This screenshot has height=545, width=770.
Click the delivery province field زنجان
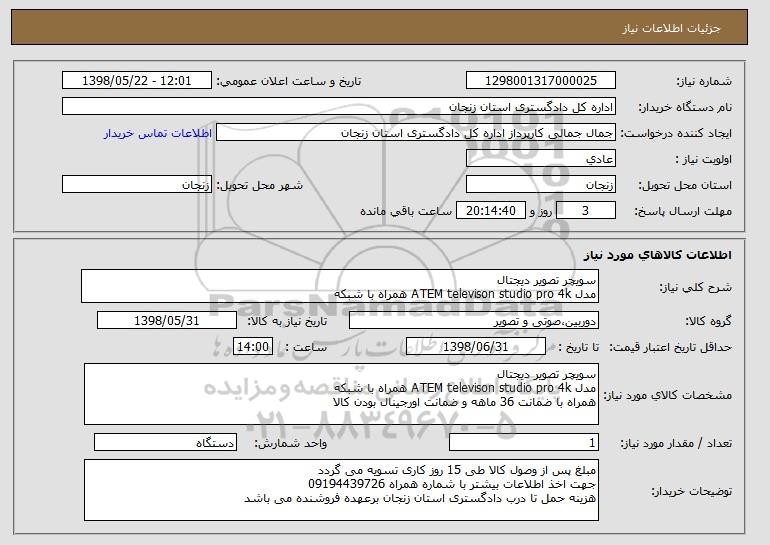point(541,185)
